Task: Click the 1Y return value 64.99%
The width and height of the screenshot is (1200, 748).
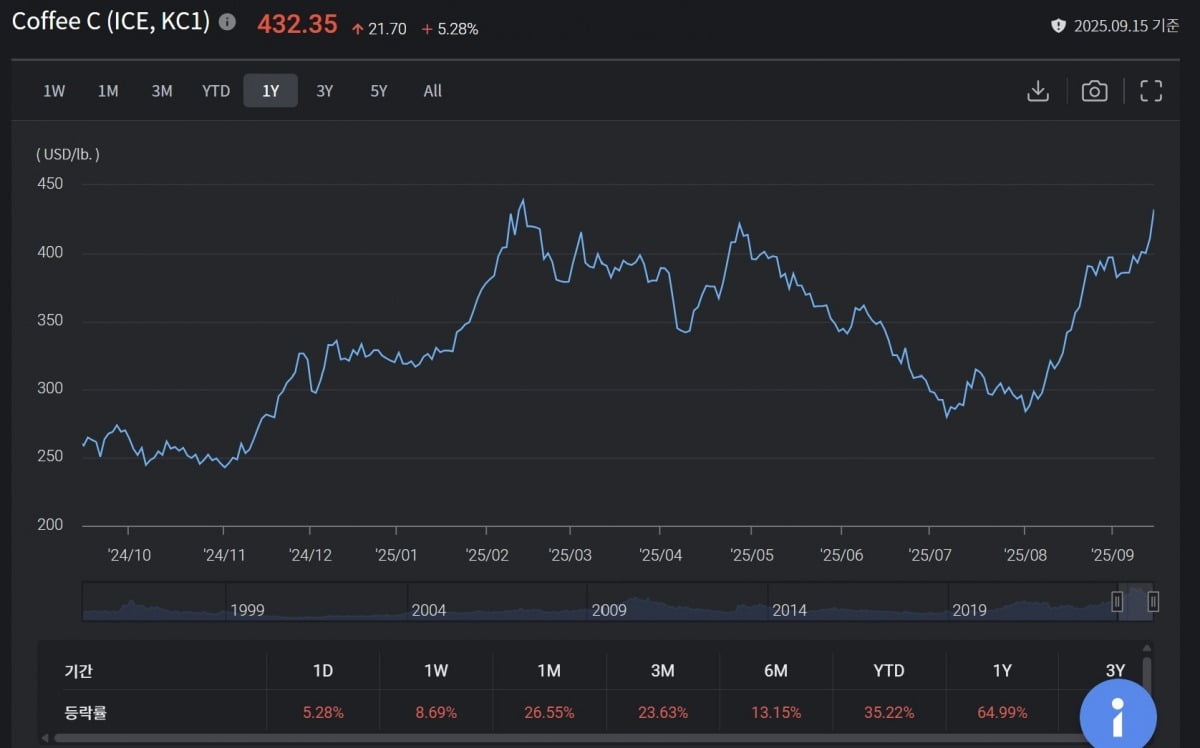Action: pos(1002,713)
